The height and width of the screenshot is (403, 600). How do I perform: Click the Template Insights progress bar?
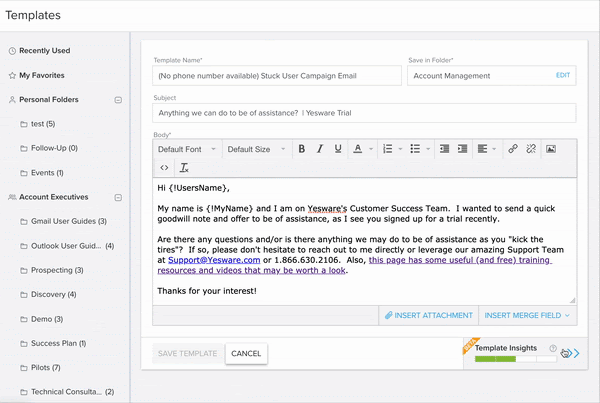[508, 357]
